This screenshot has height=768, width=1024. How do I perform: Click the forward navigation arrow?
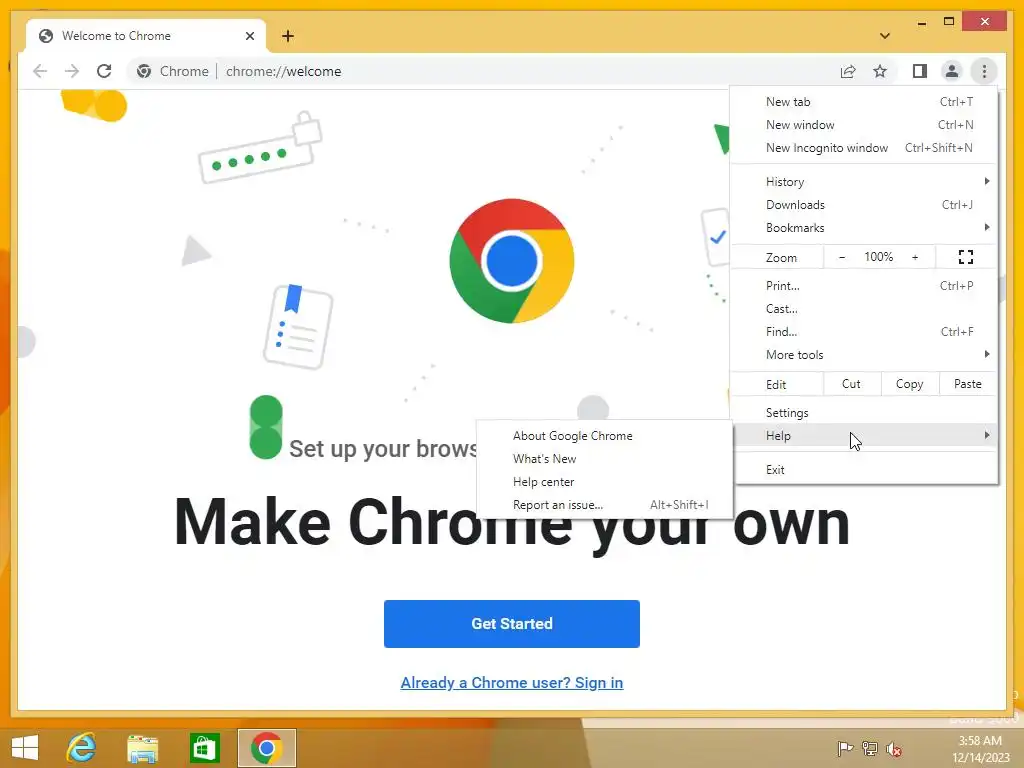coord(72,71)
